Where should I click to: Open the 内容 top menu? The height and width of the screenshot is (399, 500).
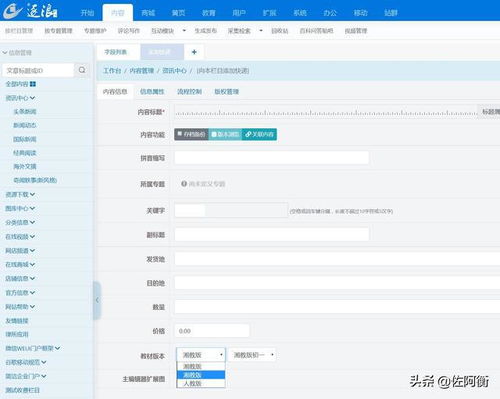pyautogui.click(x=118, y=13)
